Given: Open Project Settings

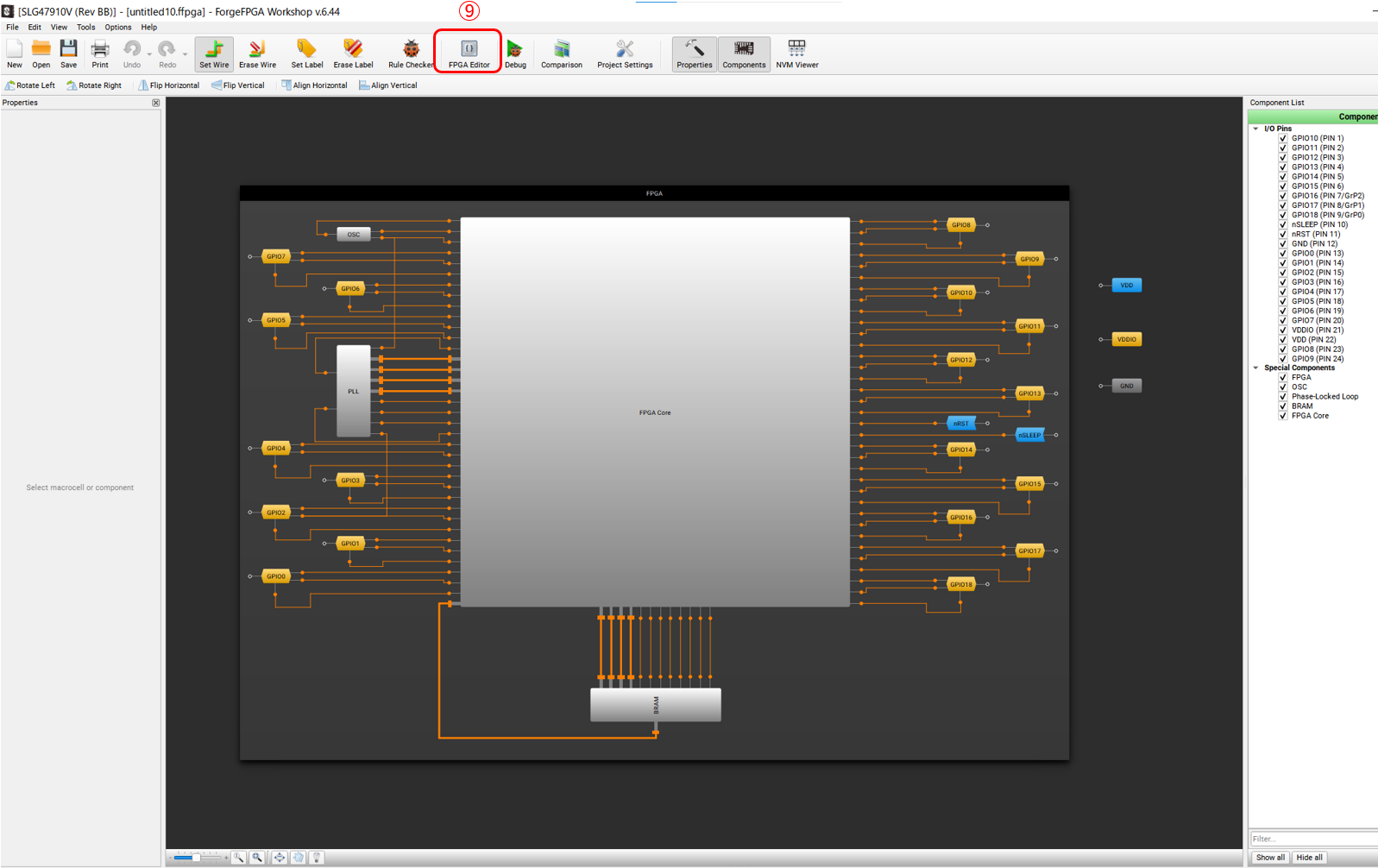Looking at the screenshot, I should (625, 53).
